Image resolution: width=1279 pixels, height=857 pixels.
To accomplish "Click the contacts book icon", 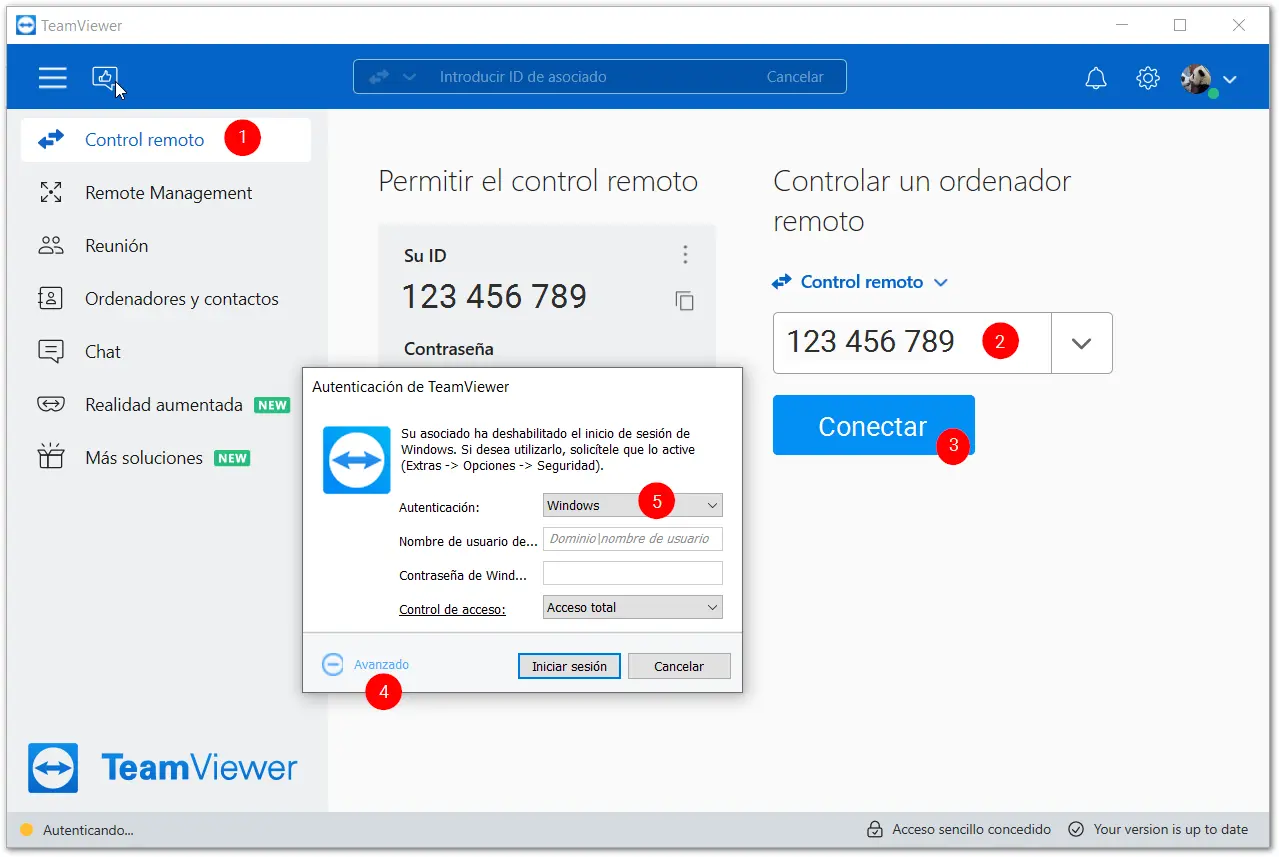I will click(50, 299).
